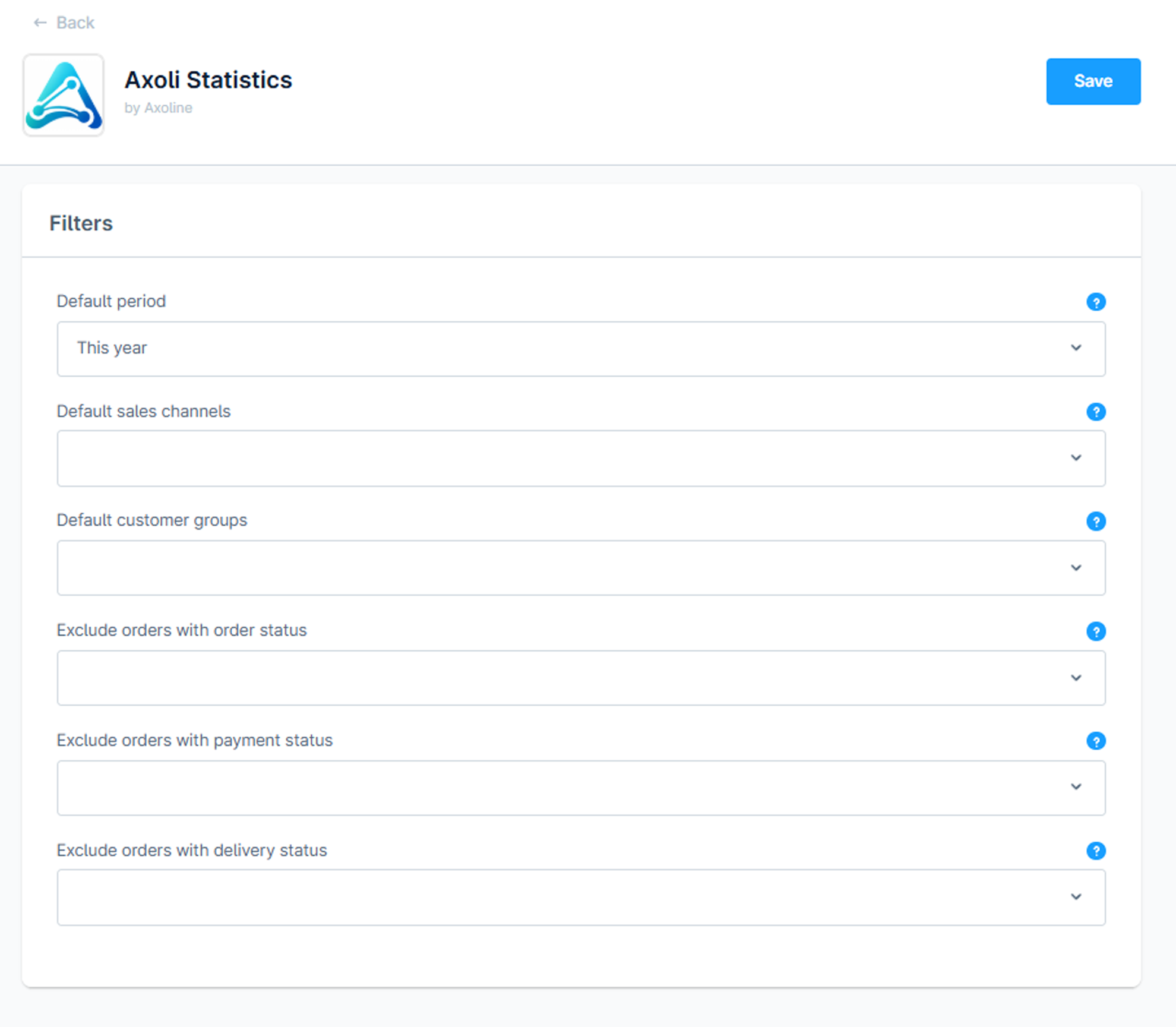The image size is (1176, 1027).
Task: Click the Exclude delivery status field
Action: [x=581, y=898]
